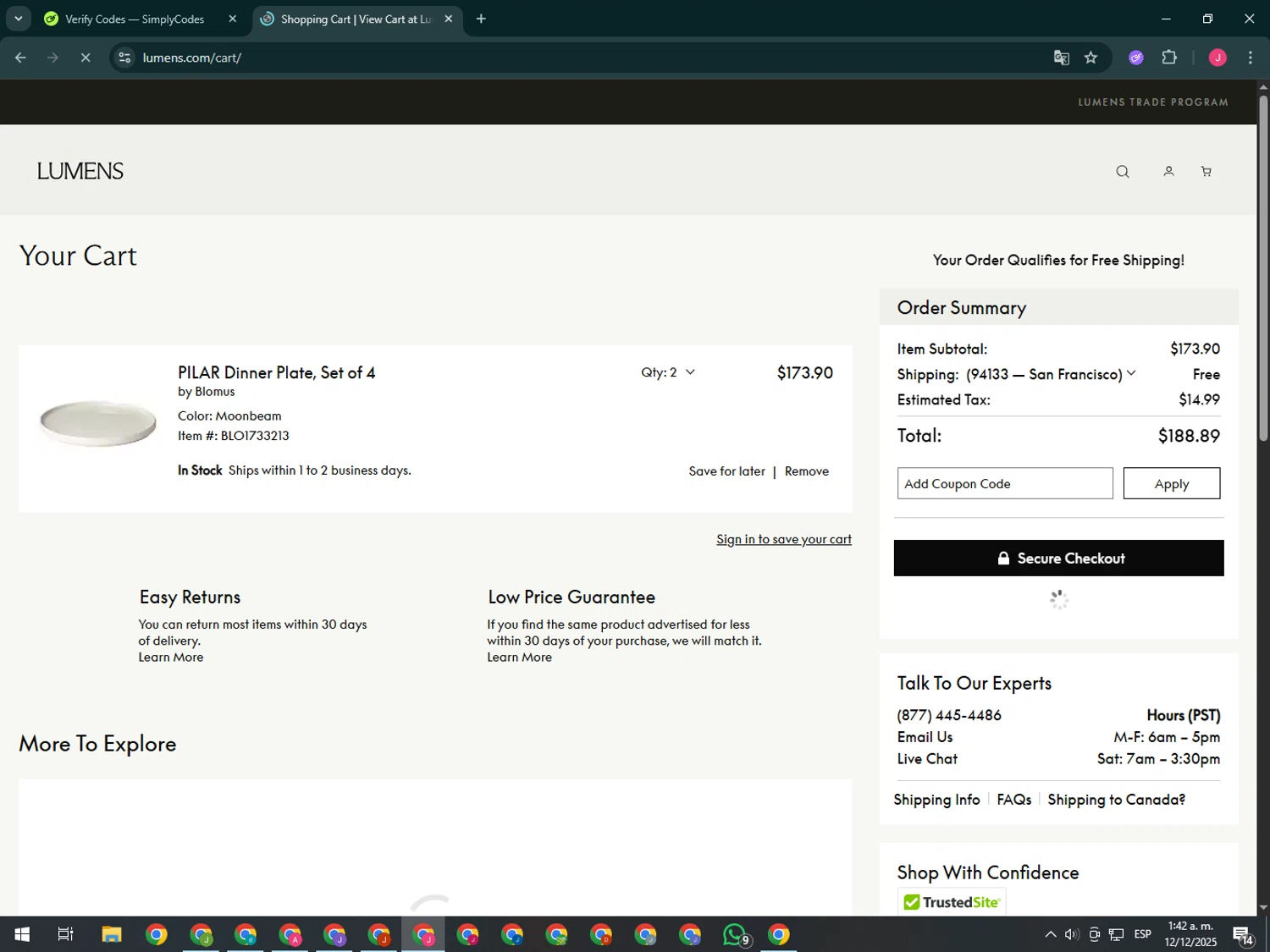Open the shopping cart icon in header
Screen dimensions: 1270x952
click(x=1206, y=172)
